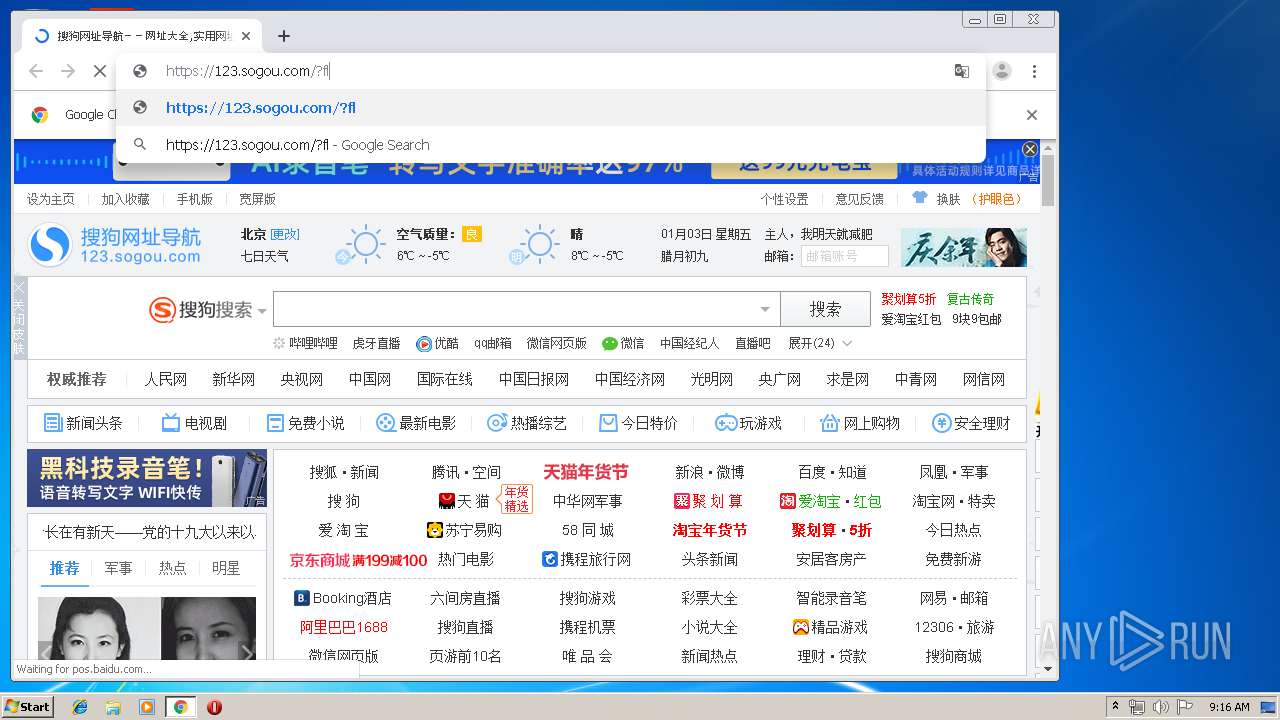1280x720 pixels.
Task: Click the 搜索 button
Action: pos(826,310)
